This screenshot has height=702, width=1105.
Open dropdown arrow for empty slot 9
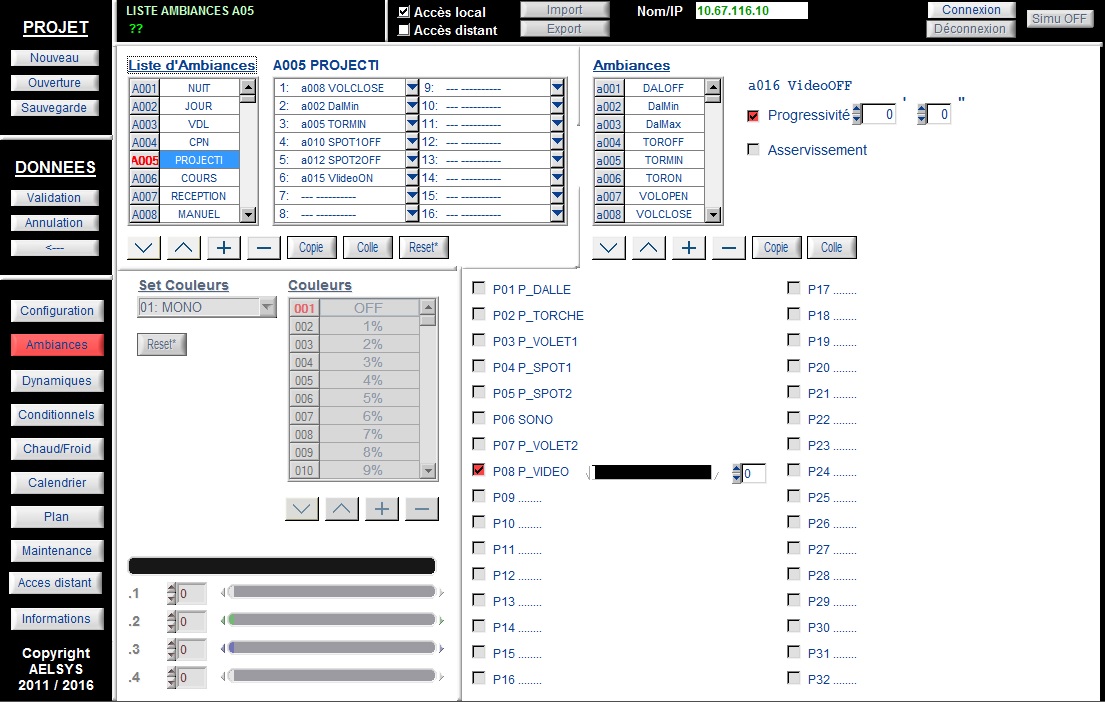pos(557,88)
